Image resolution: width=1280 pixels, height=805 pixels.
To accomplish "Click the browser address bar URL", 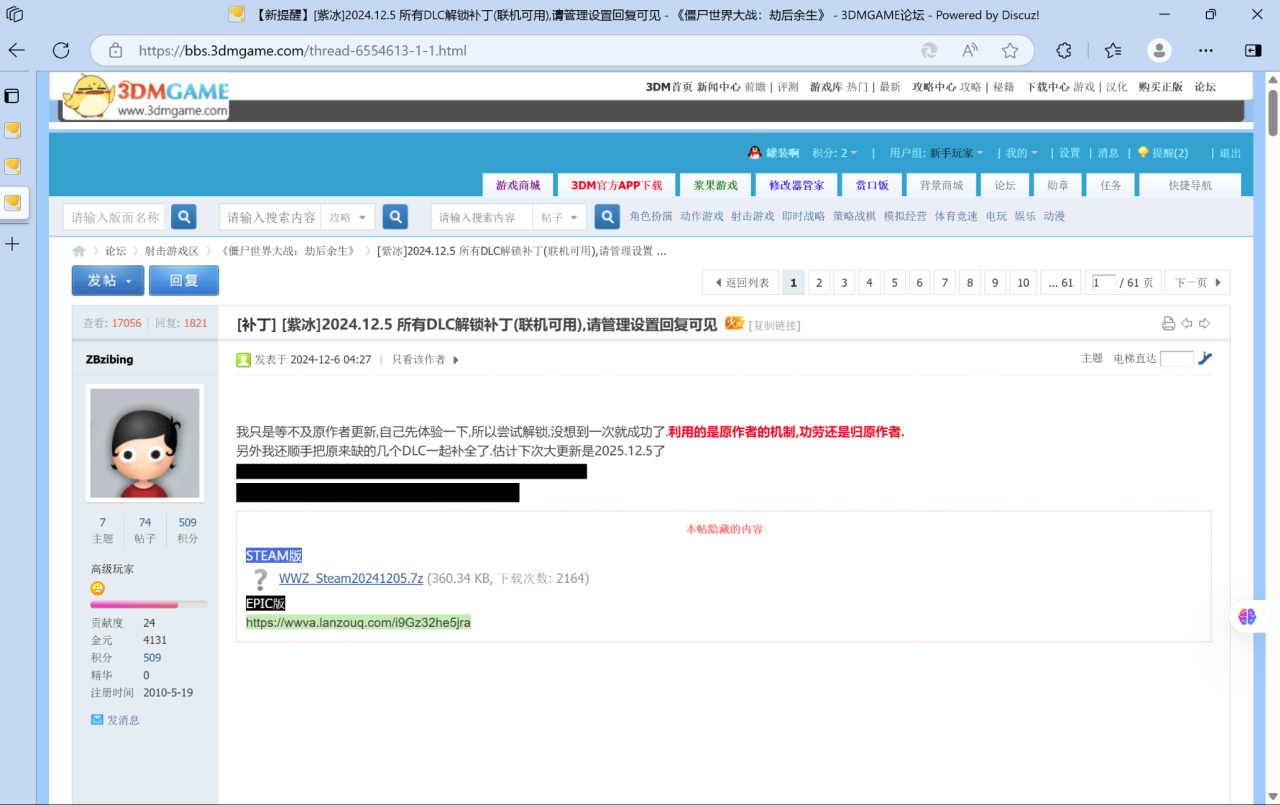I will click(x=302, y=50).
